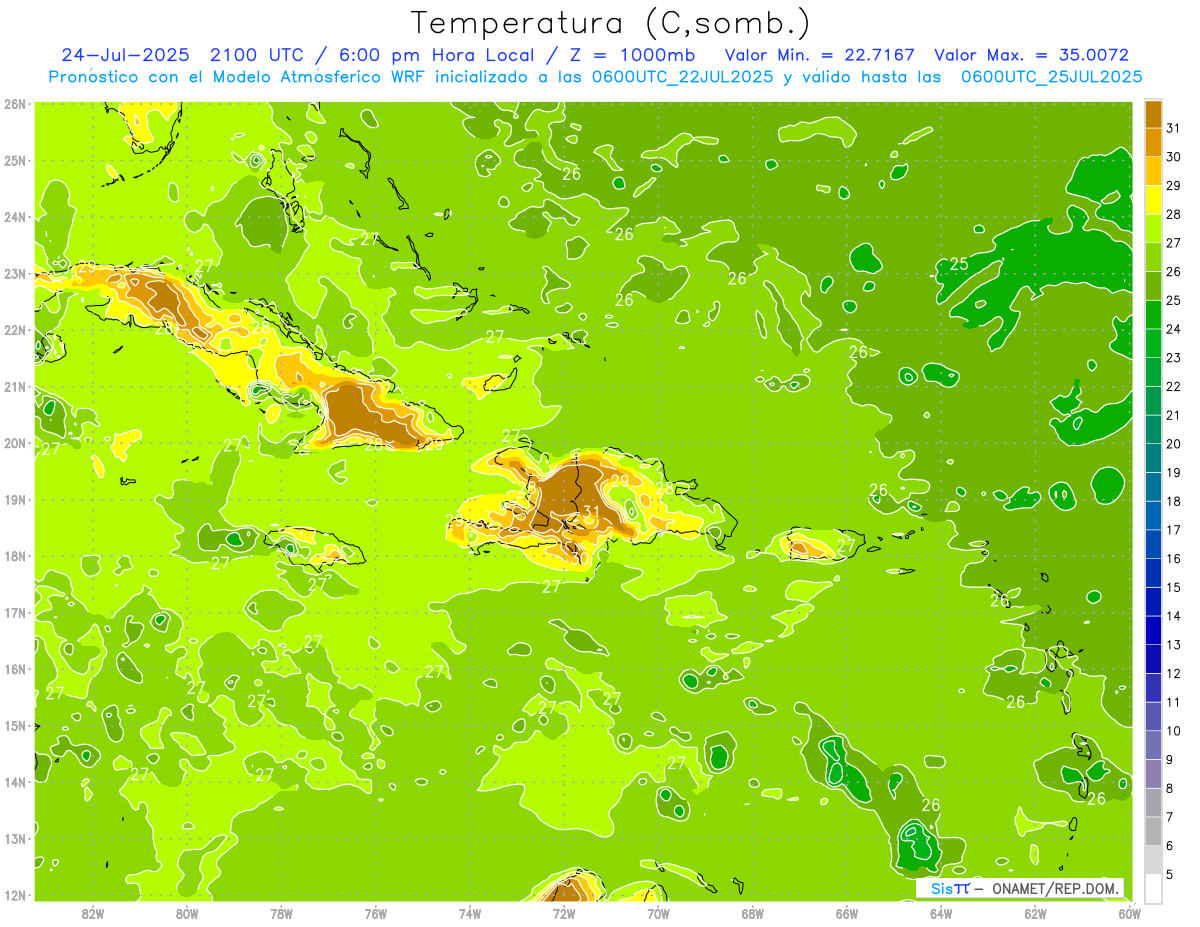
Task: Click the legend swatch between 26 and 27
Action: (1153, 257)
